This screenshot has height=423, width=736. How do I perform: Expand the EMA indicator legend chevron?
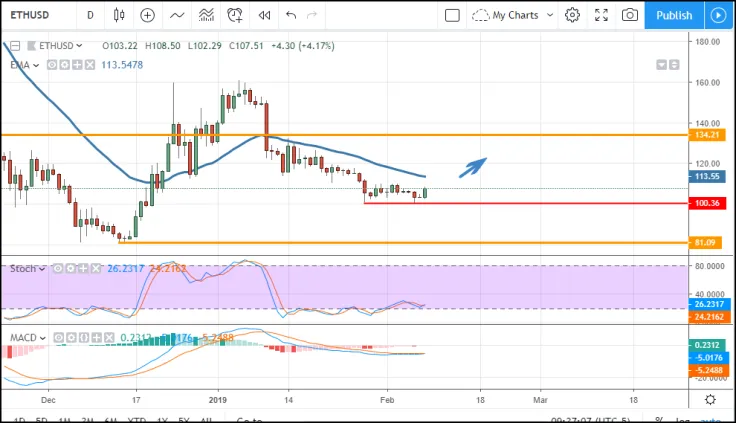[37, 65]
